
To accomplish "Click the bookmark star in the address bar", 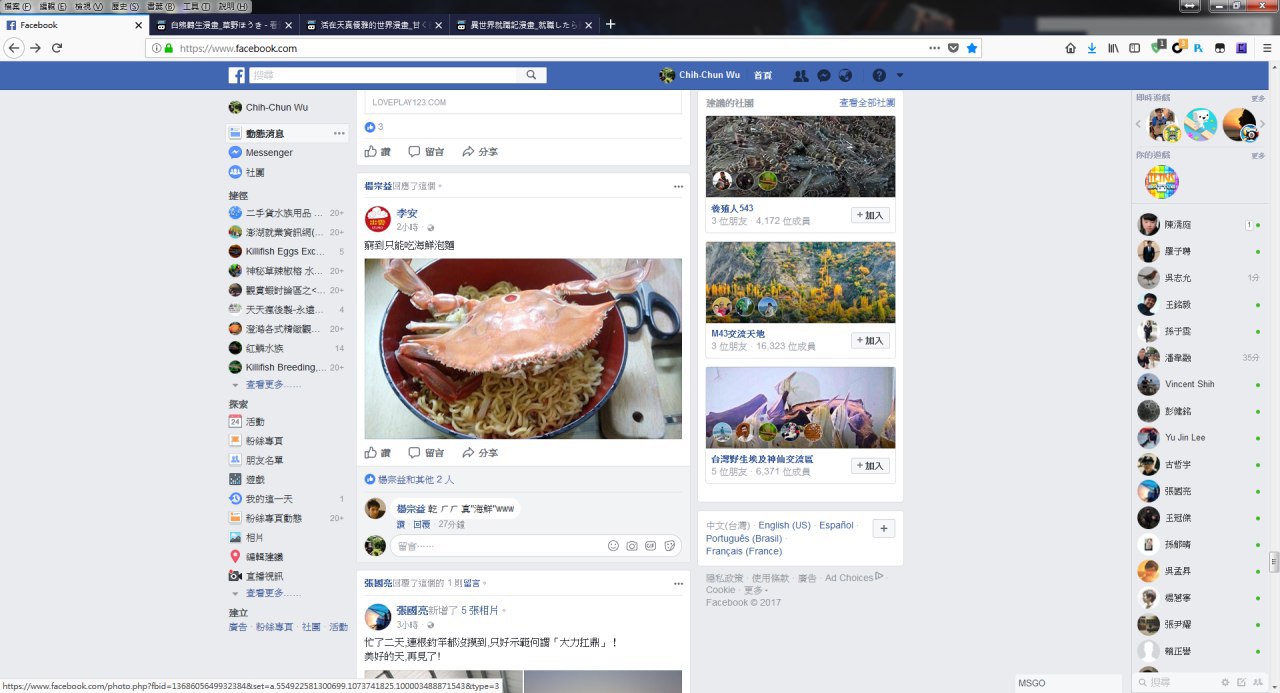I will click(972, 48).
